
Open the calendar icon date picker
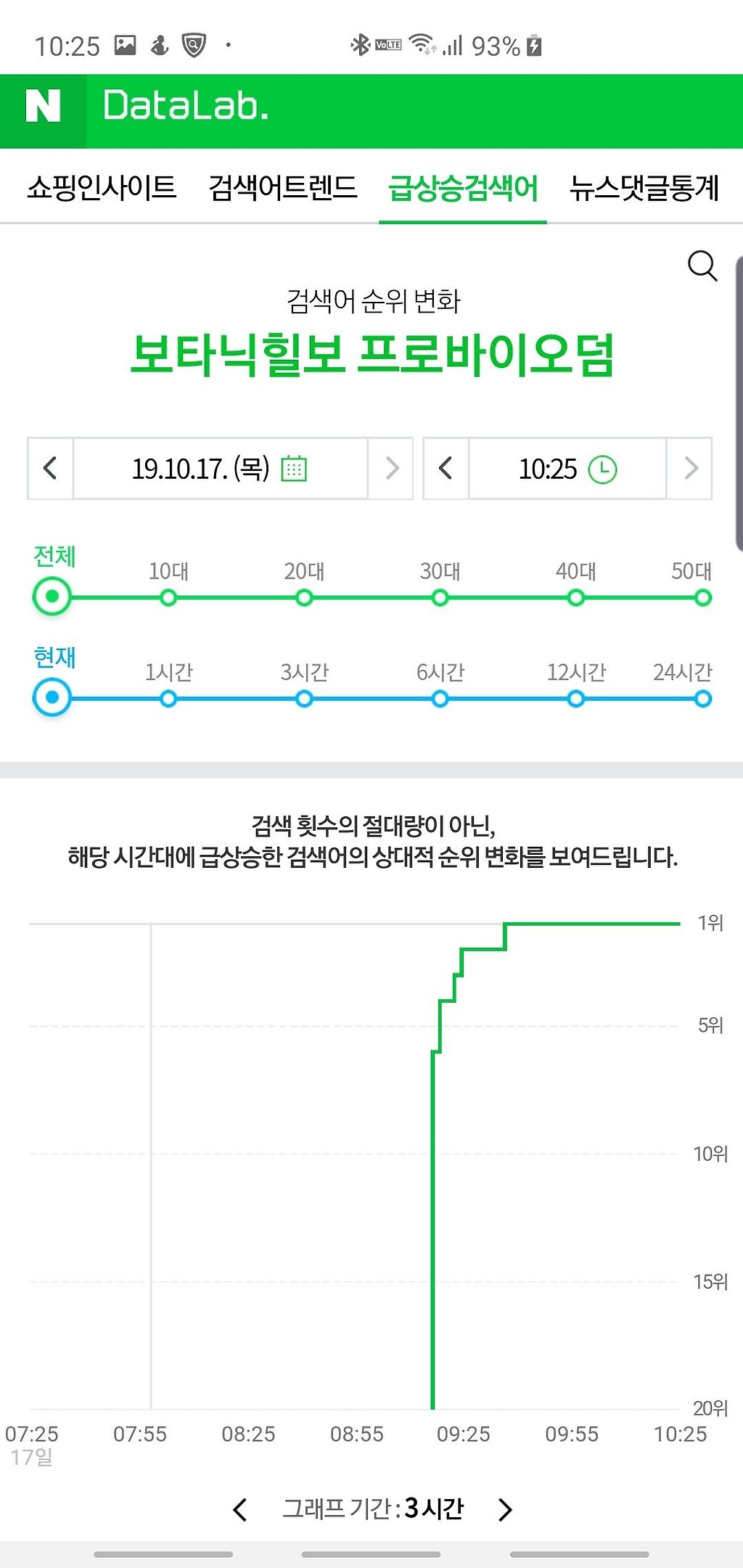pyautogui.click(x=294, y=469)
